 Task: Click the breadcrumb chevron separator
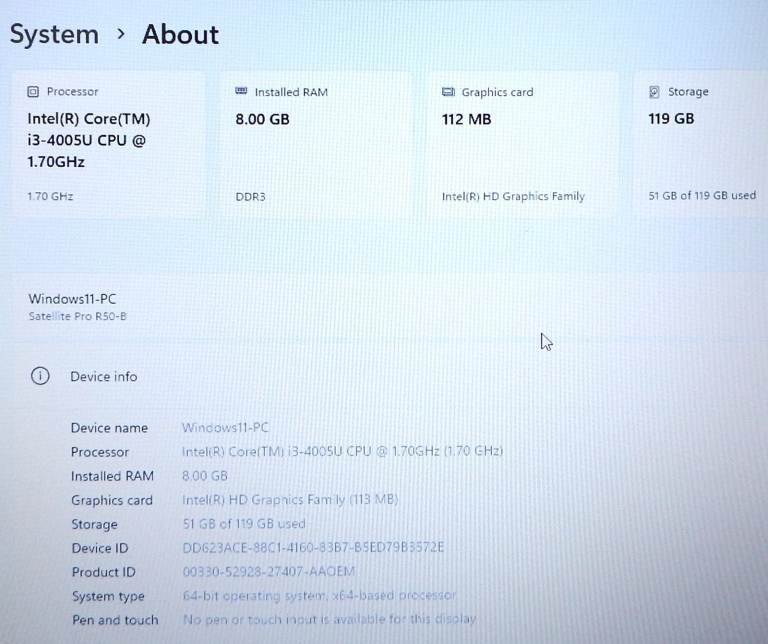coord(121,34)
